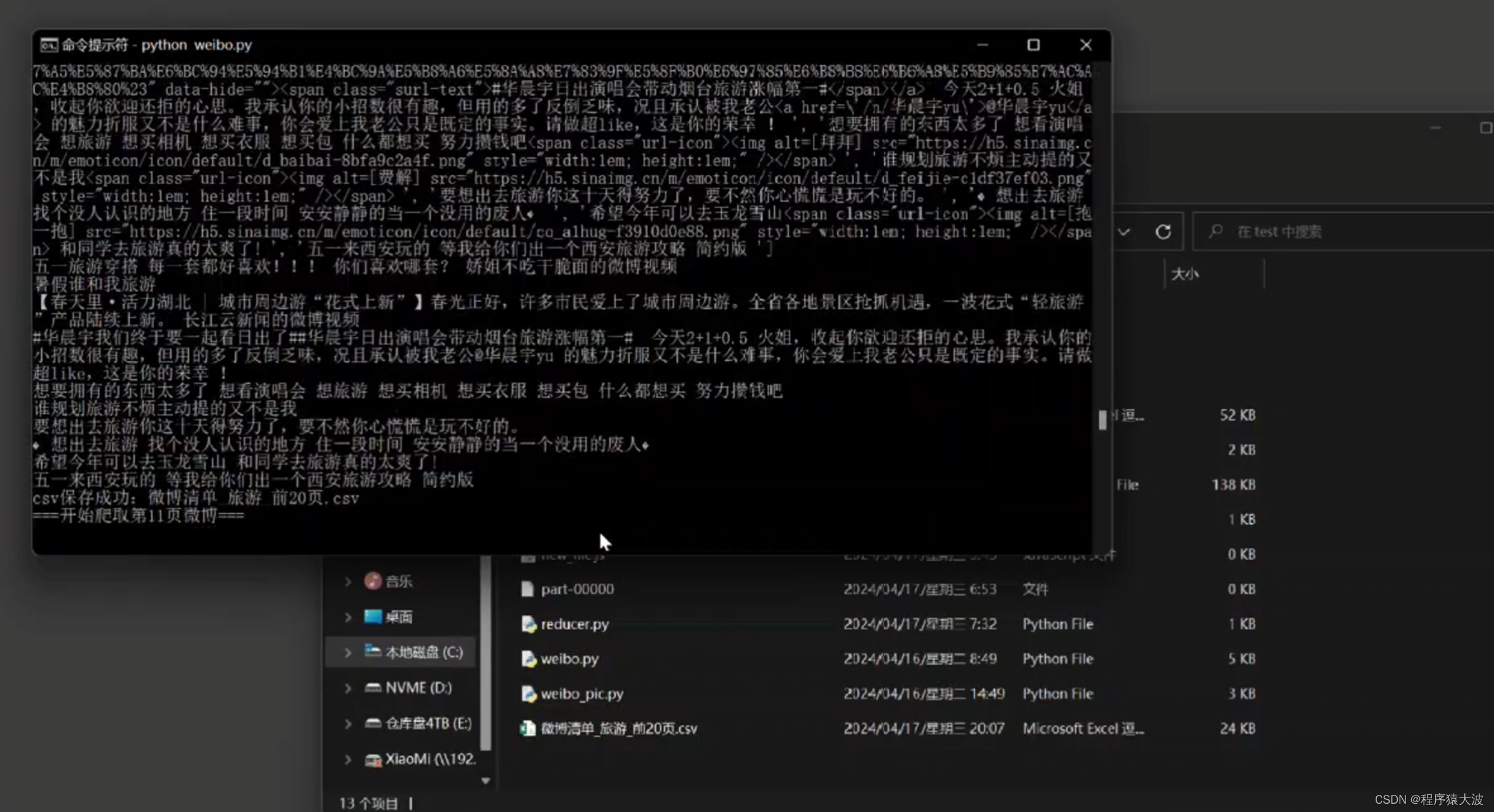Sort files by the 大小 column header
The image size is (1494, 812).
pos(1186,273)
